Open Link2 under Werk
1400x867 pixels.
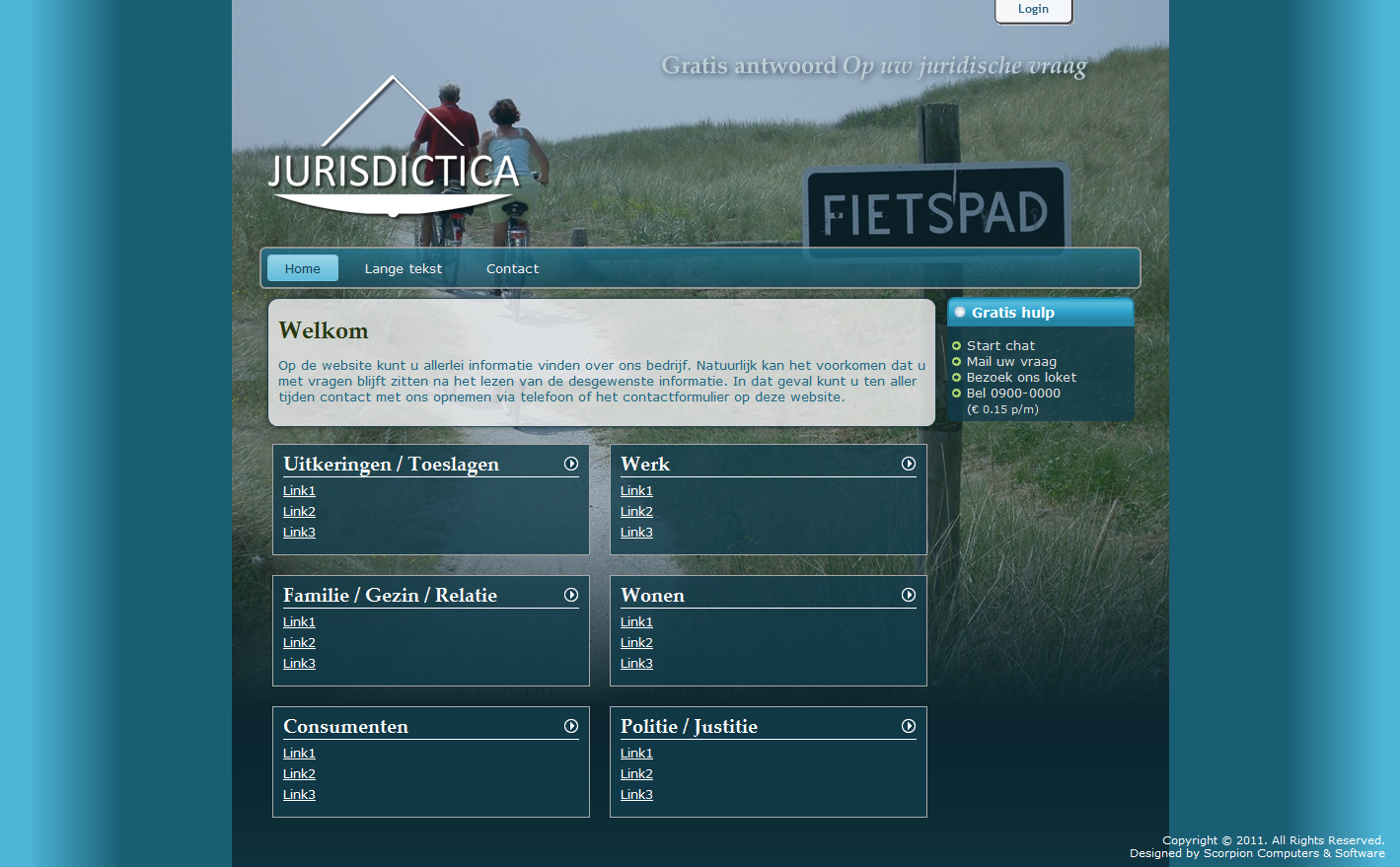[x=636, y=512]
